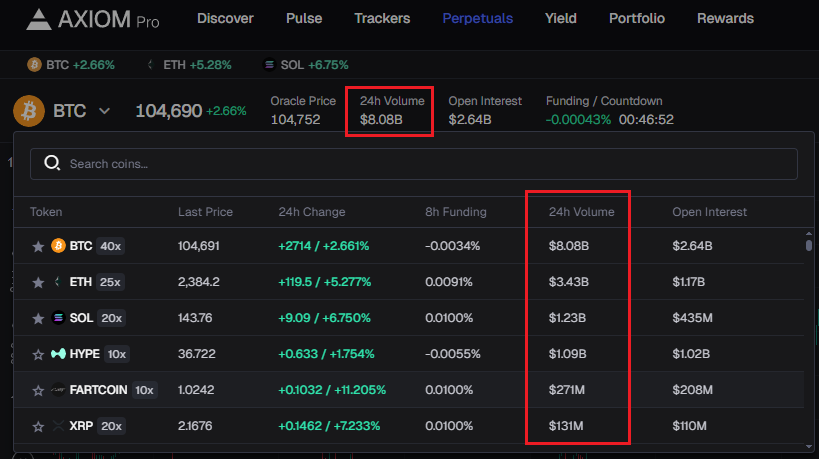Unfavorite SOL with its star

click(38, 319)
